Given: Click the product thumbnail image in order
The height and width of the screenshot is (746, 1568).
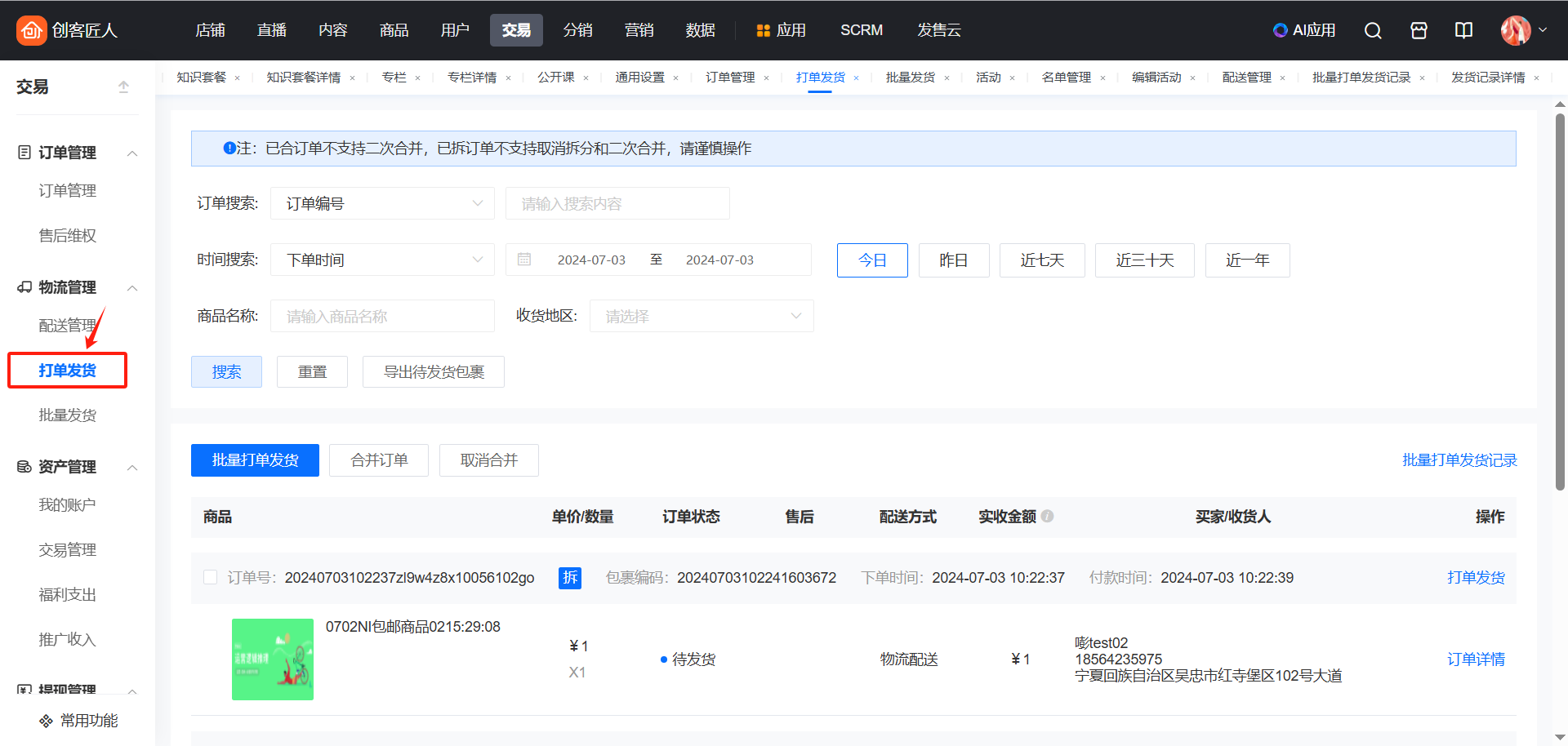Looking at the screenshot, I should pos(273,659).
